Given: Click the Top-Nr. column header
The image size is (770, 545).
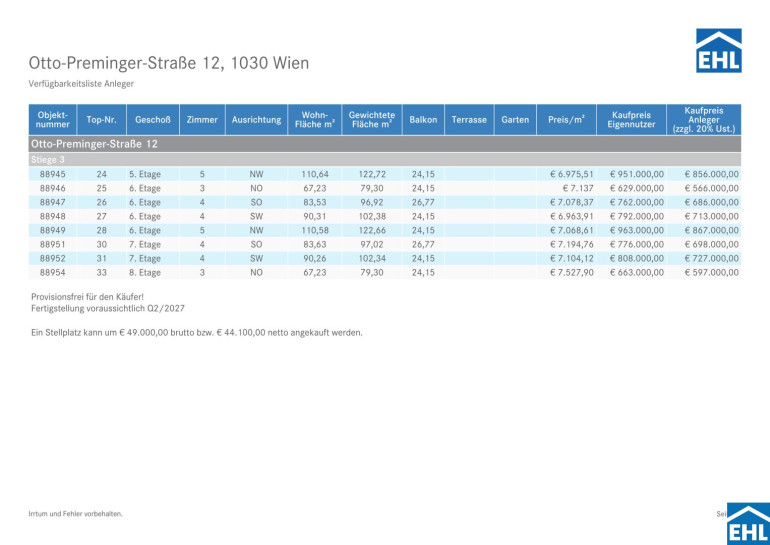Looking at the screenshot, I should (101, 119).
